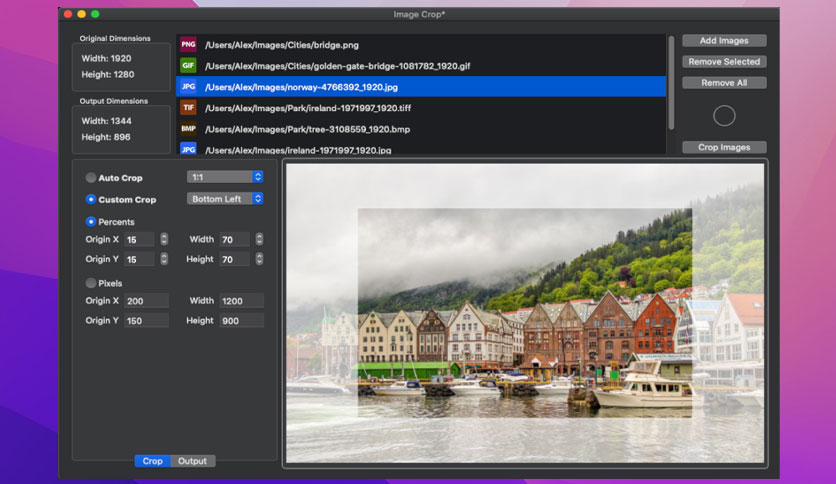Open the 1:1 aspect ratio dropdown
This screenshot has width=836, height=484.
point(225,177)
